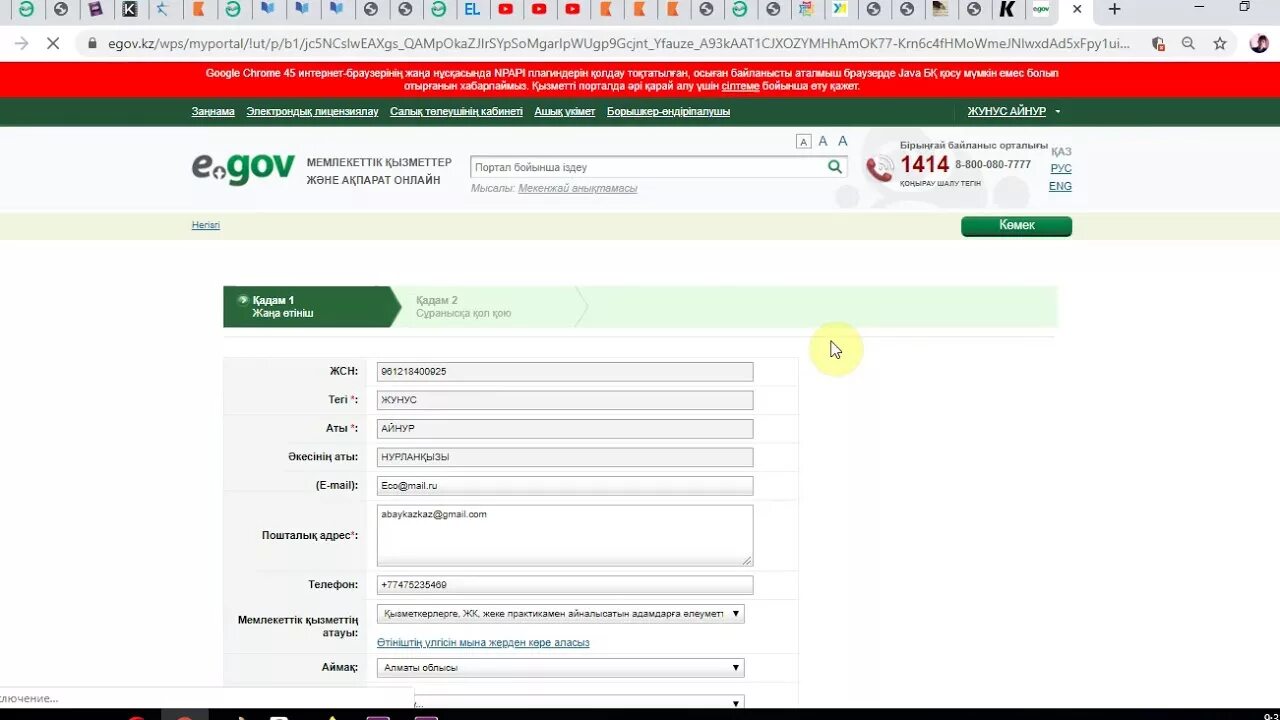Switch language to РУС
Image resolution: width=1280 pixels, height=720 pixels.
coord(1061,169)
